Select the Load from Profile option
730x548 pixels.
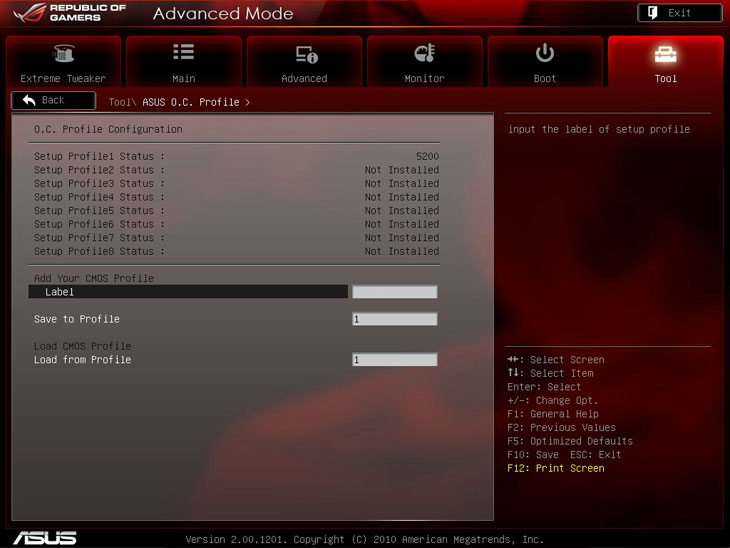83,360
